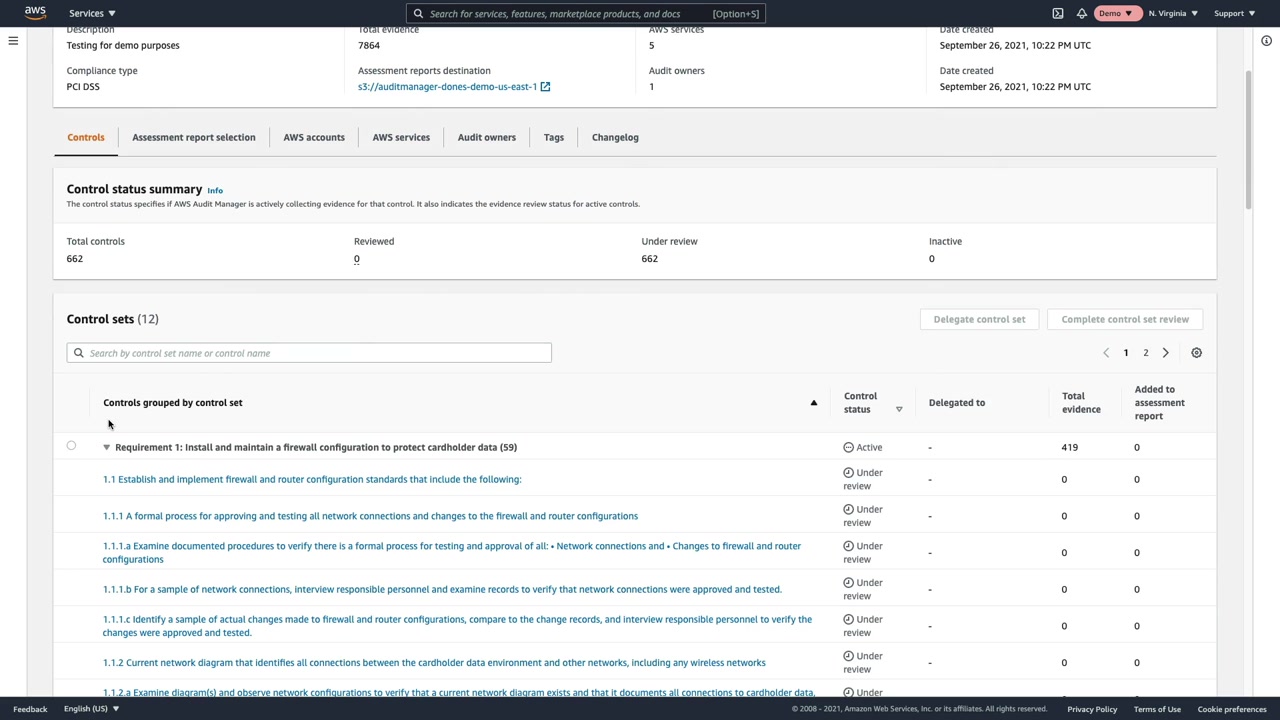Open the Services dropdown menu

pyautogui.click(x=92, y=13)
